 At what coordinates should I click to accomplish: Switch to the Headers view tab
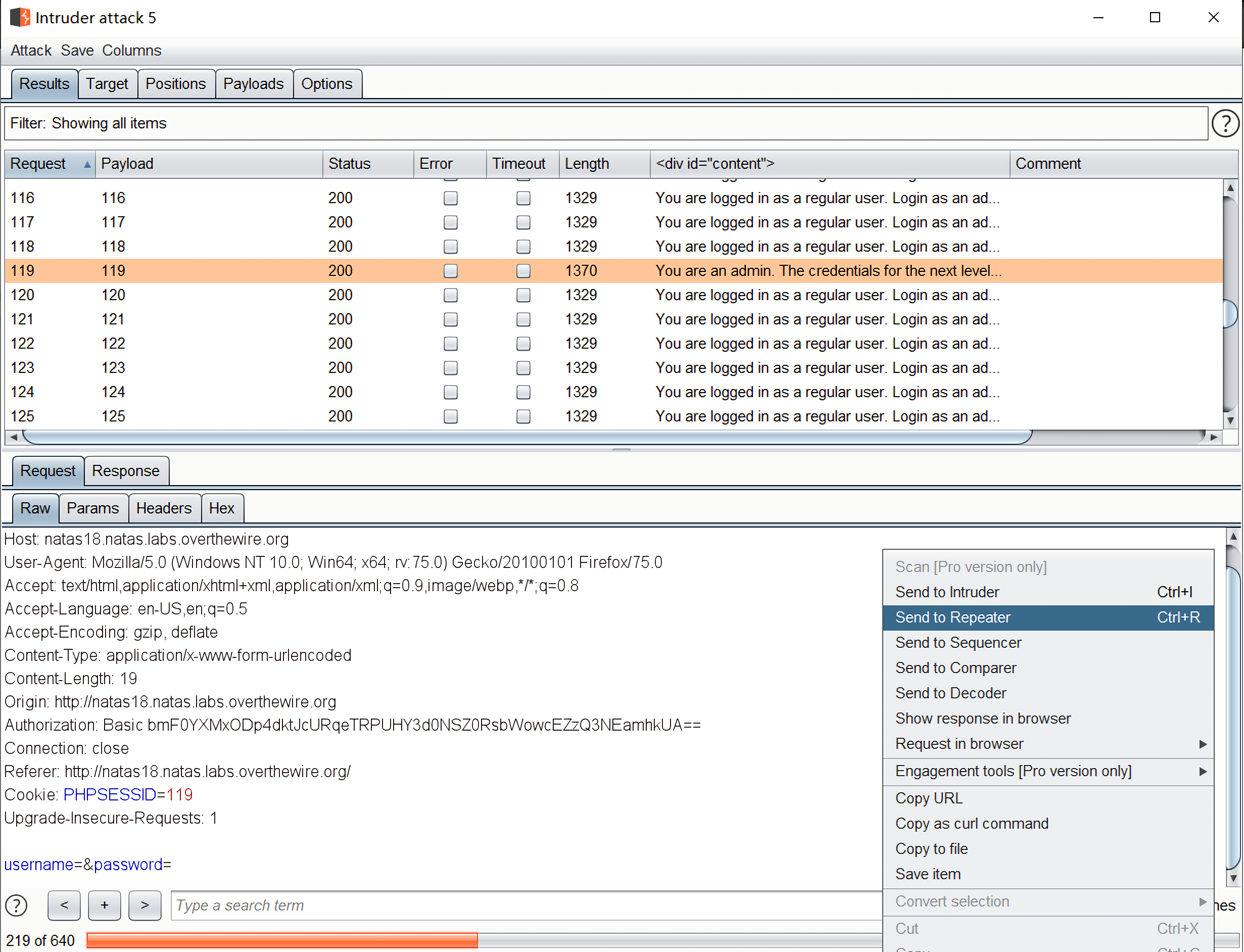point(164,508)
